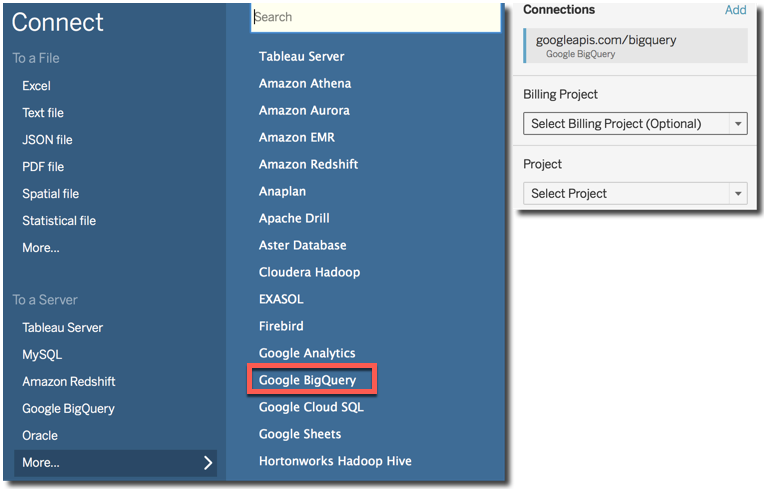Select Cloudera Hadoop connector
Image resolution: width=764 pixels, height=489 pixels.
pos(309,272)
